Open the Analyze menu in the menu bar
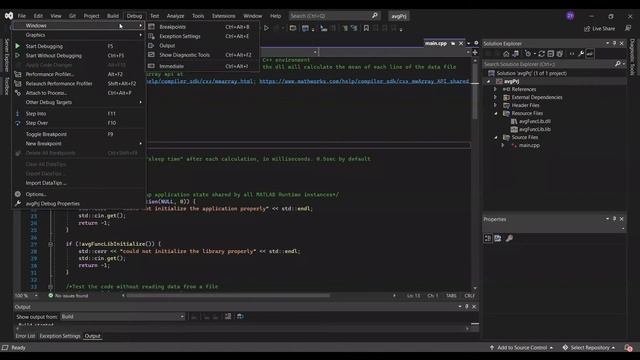Image resolution: width=640 pixels, height=360 pixels. 175,16
